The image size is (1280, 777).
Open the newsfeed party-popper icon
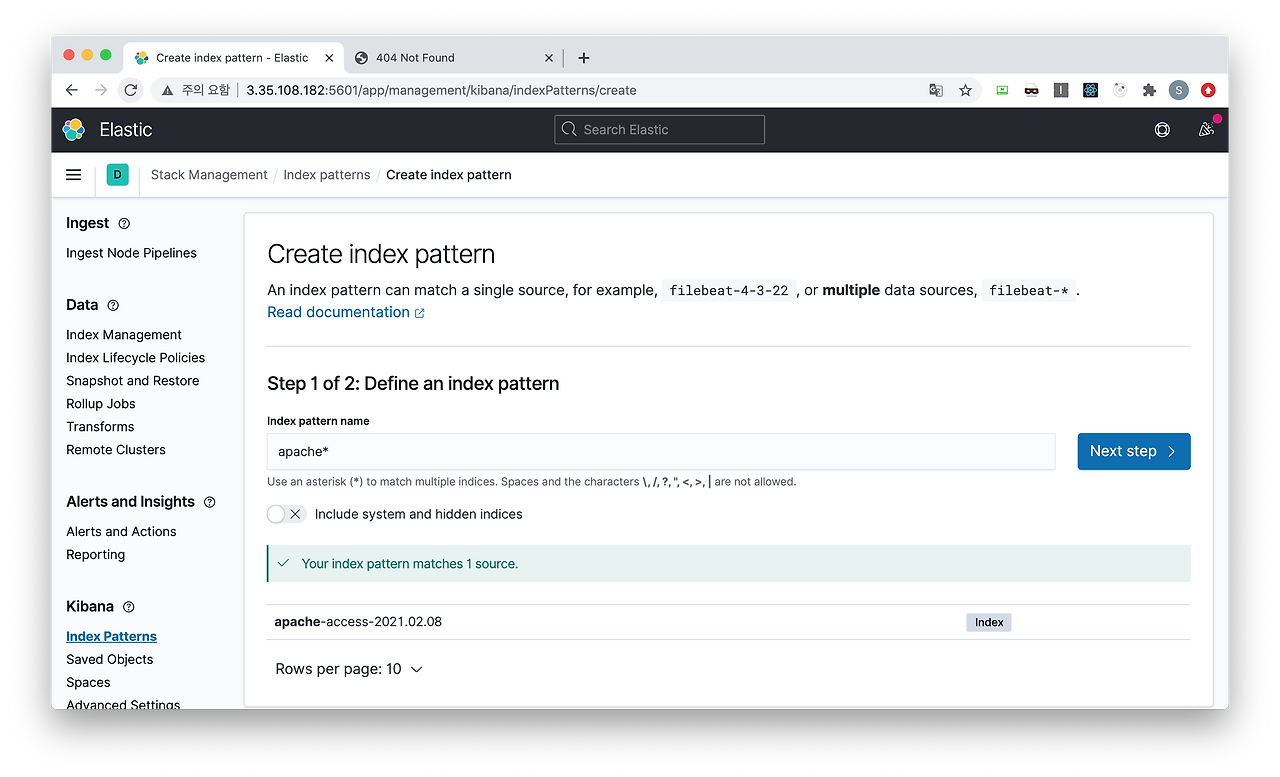coord(1206,130)
